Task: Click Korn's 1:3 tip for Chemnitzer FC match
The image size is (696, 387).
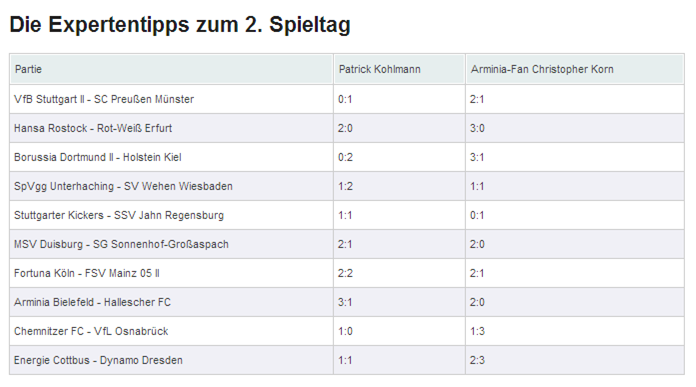Action: click(x=477, y=331)
